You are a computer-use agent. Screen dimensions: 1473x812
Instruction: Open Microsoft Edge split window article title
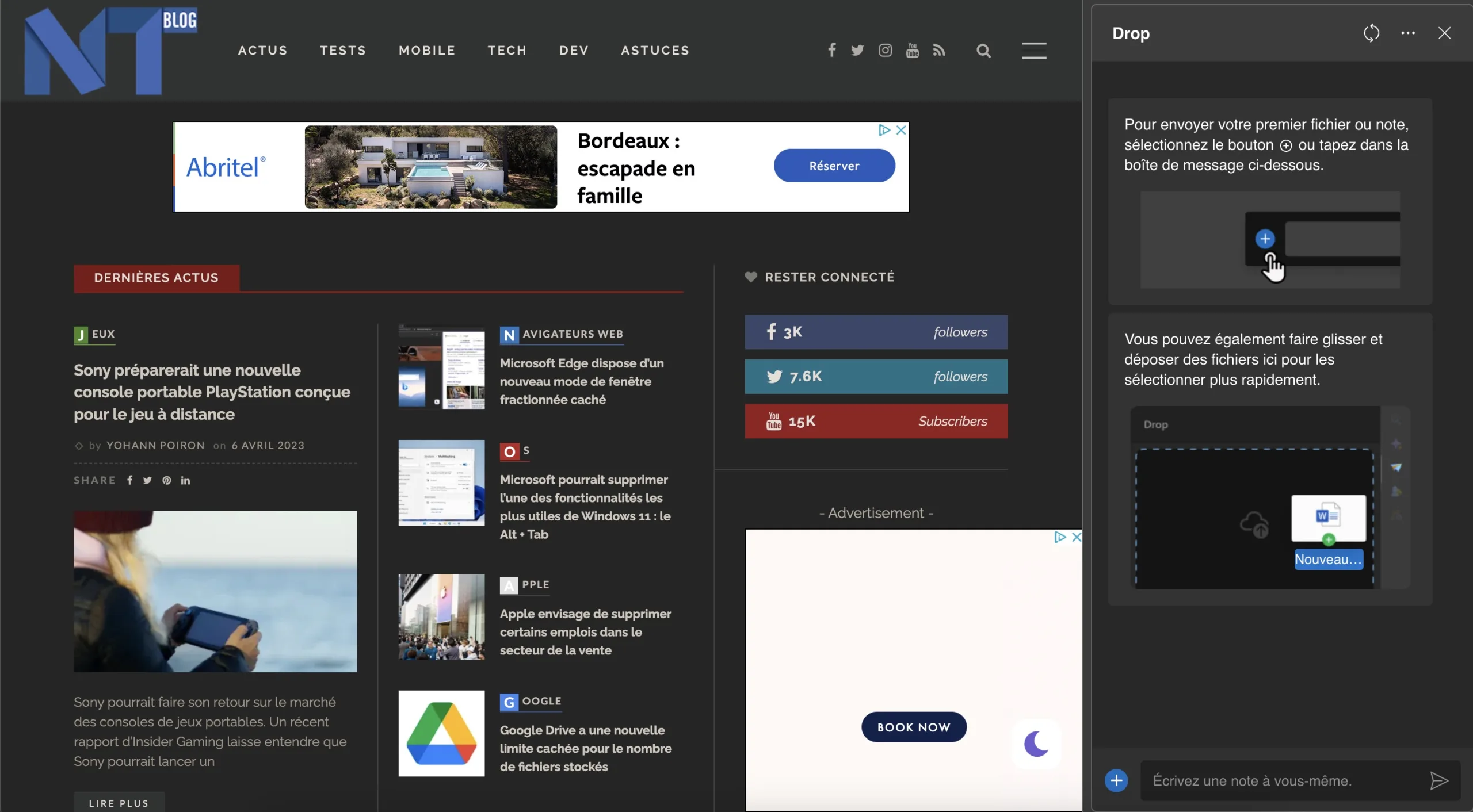click(x=582, y=381)
